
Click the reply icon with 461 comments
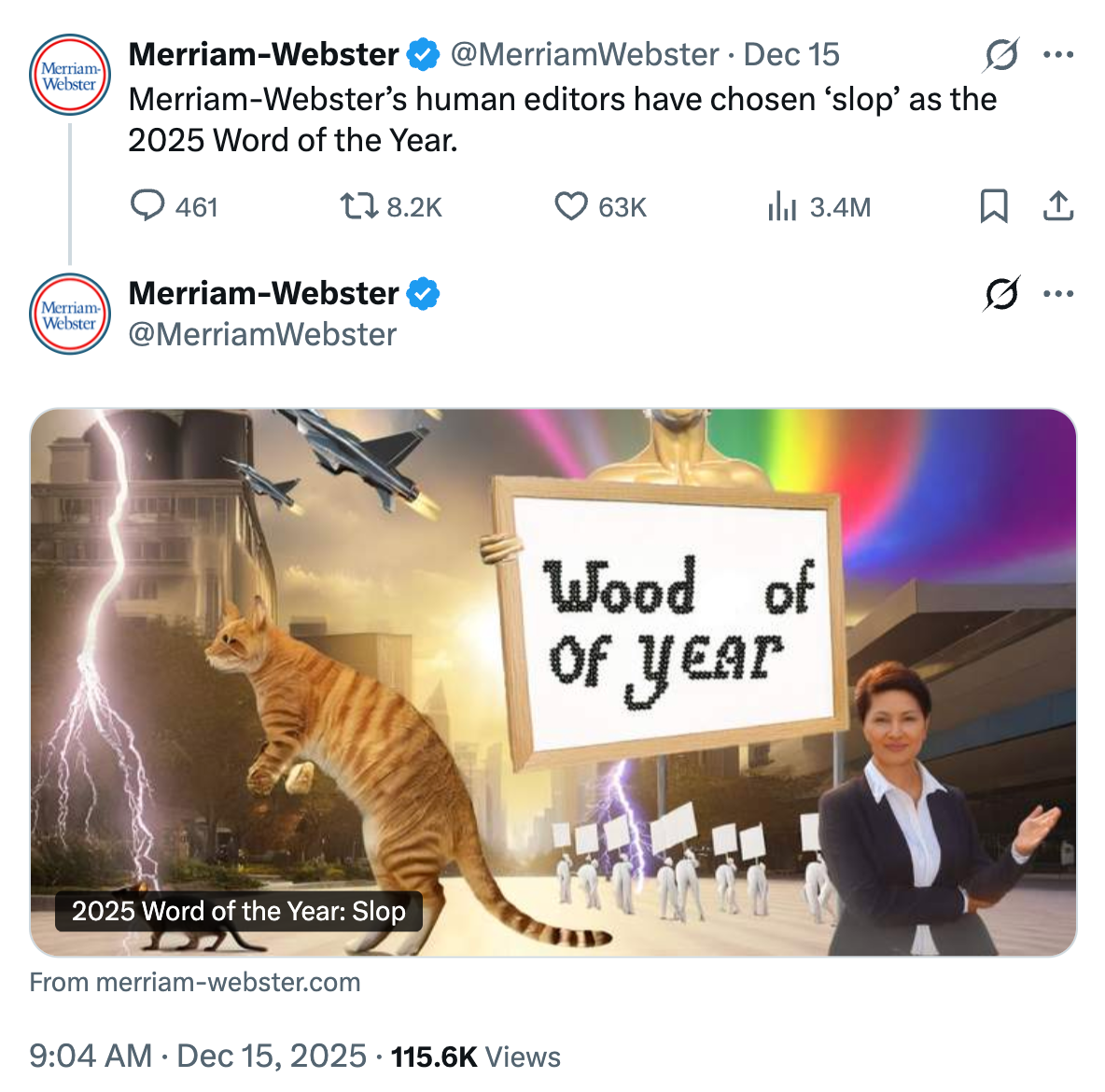(147, 205)
